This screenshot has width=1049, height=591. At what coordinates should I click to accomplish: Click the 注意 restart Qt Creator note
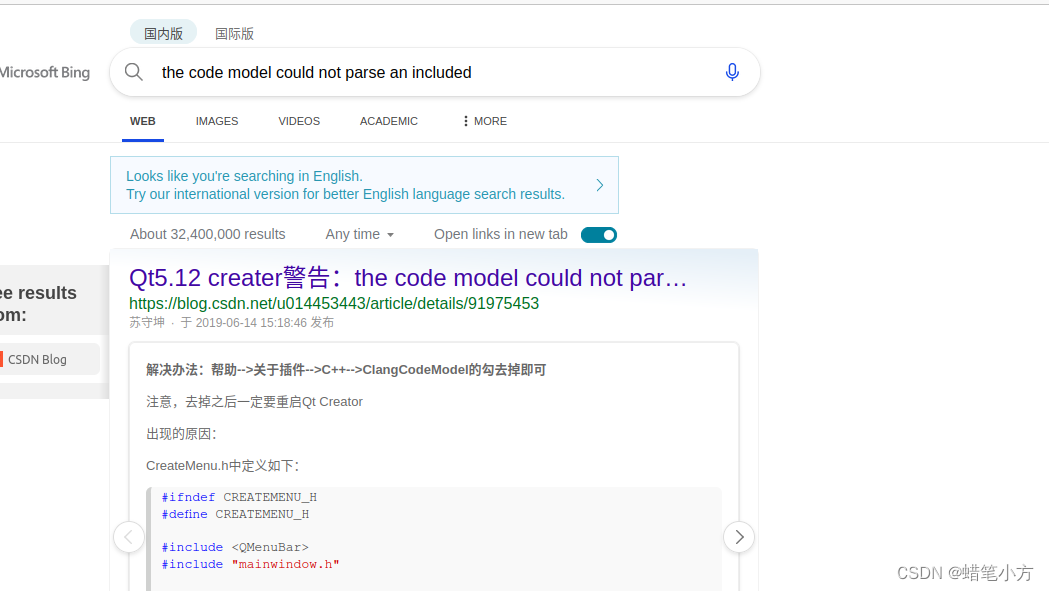click(x=254, y=402)
